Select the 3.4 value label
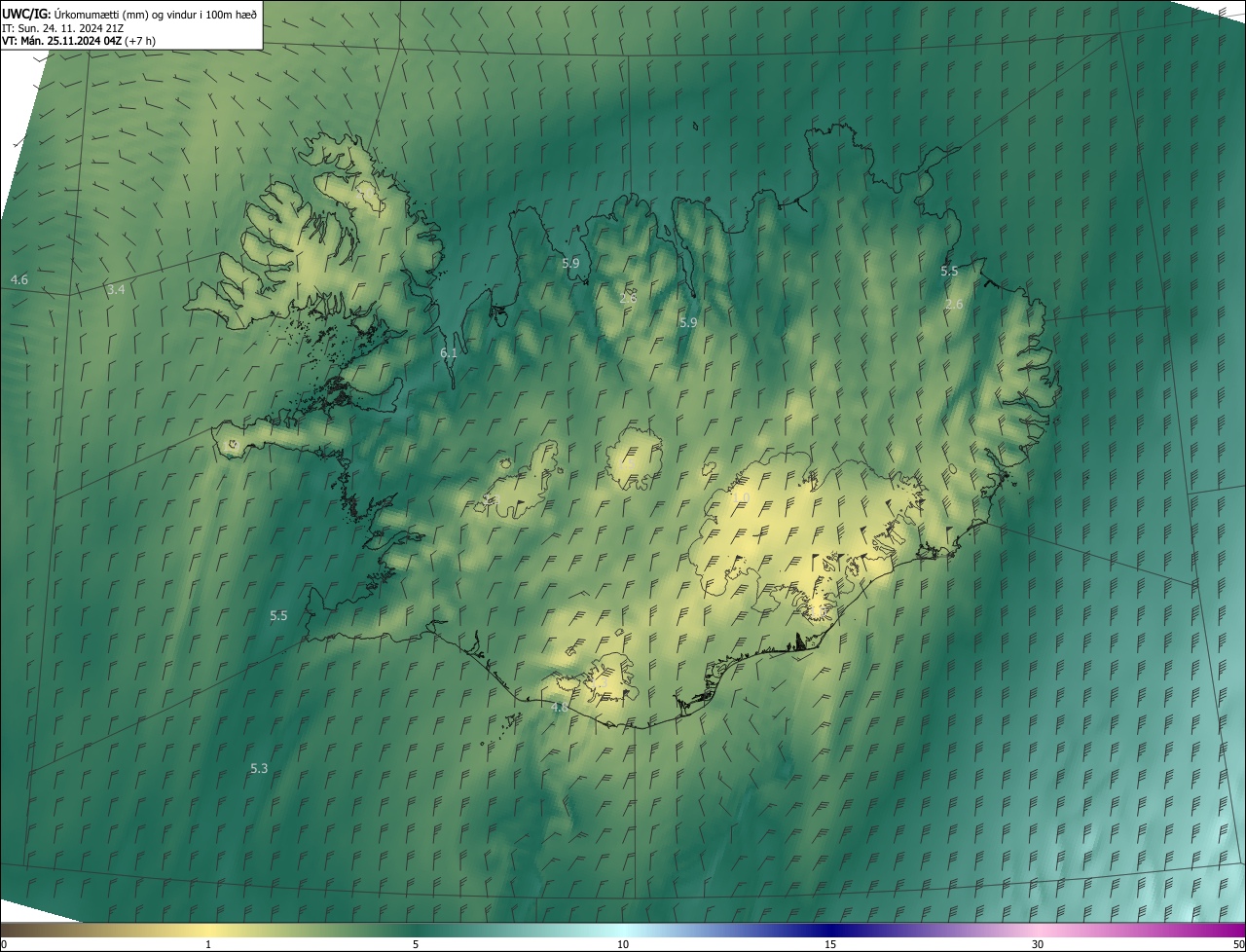Image resolution: width=1246 pixels, height=952 pixels. click(116, 289)
